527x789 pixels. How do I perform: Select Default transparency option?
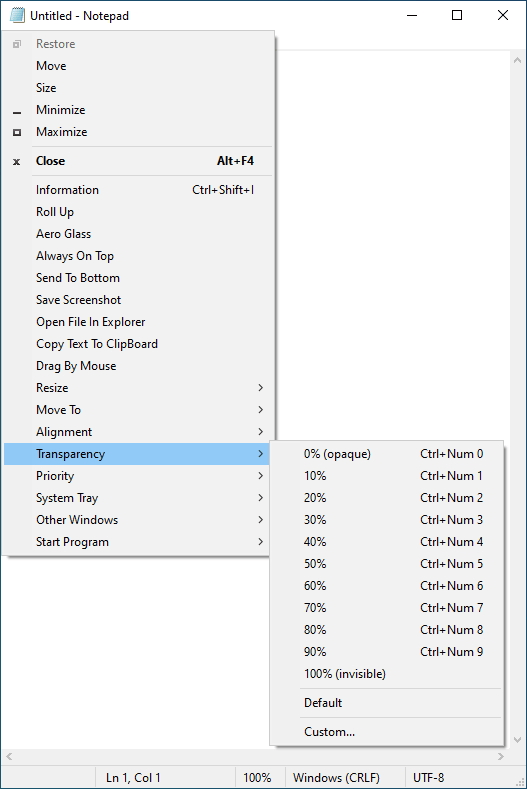[x=387, y=703]
